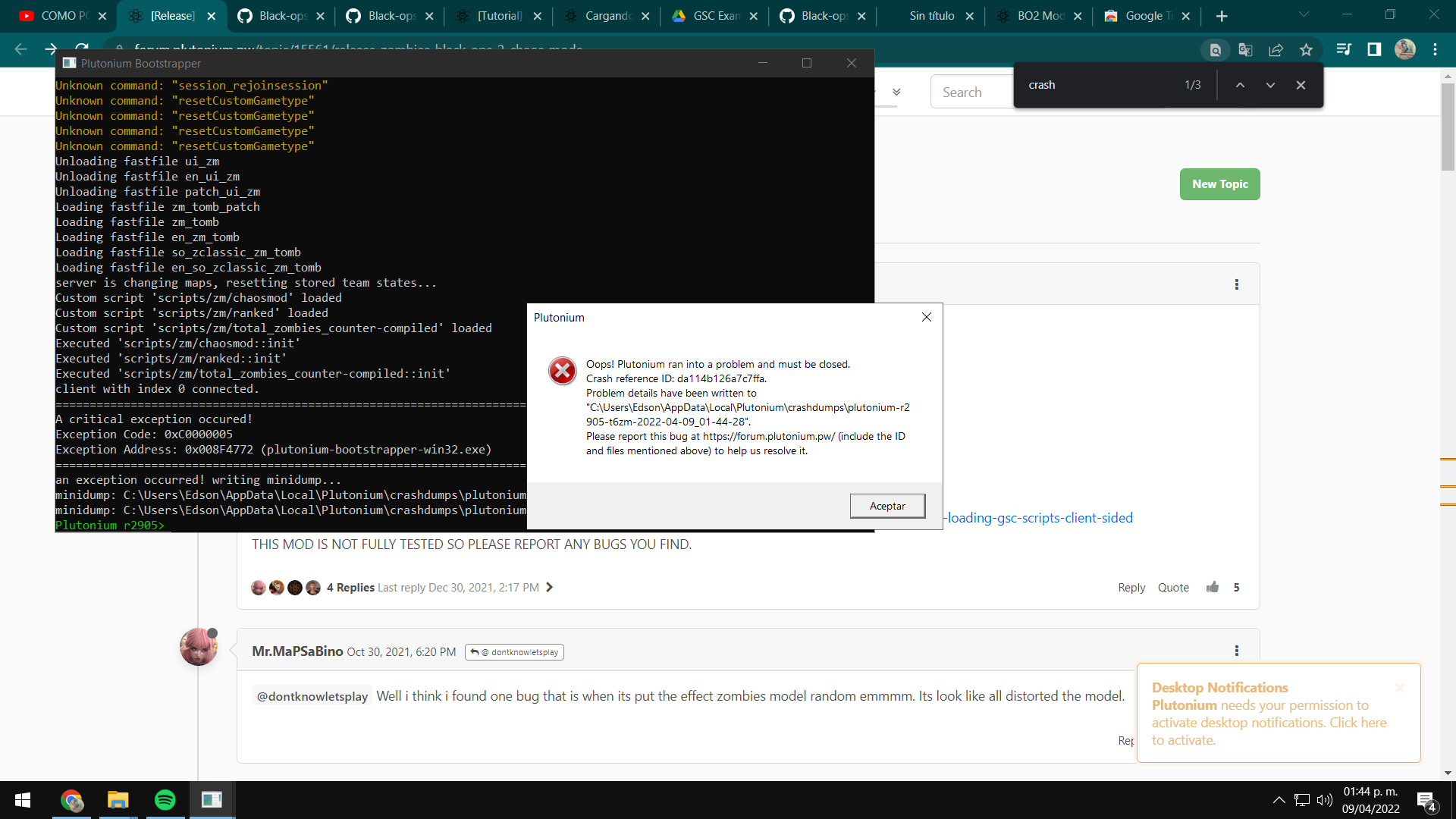Open File Explorer from the taskbar

pos(118,800)
